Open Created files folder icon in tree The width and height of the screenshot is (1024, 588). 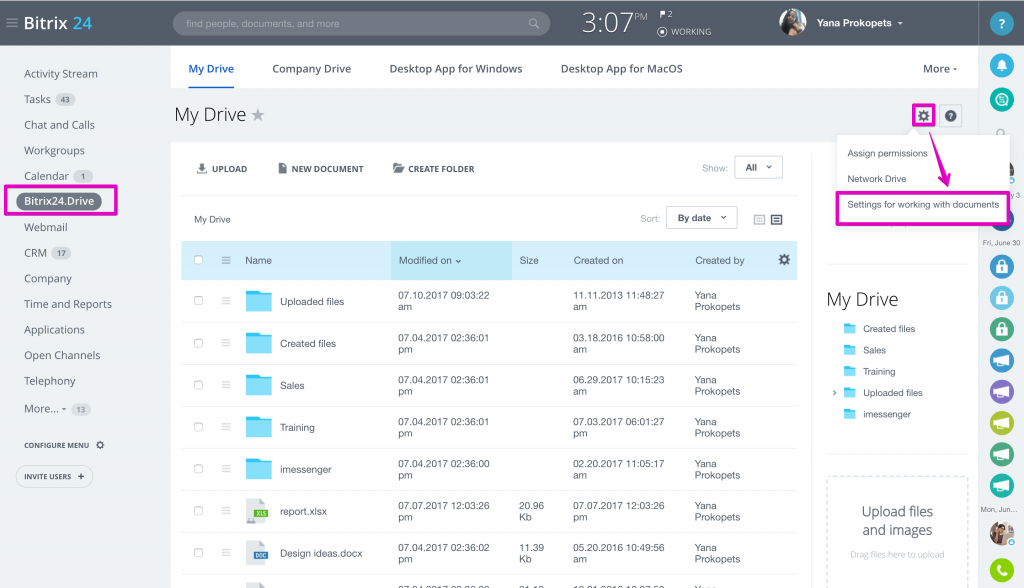click(850, 329)
